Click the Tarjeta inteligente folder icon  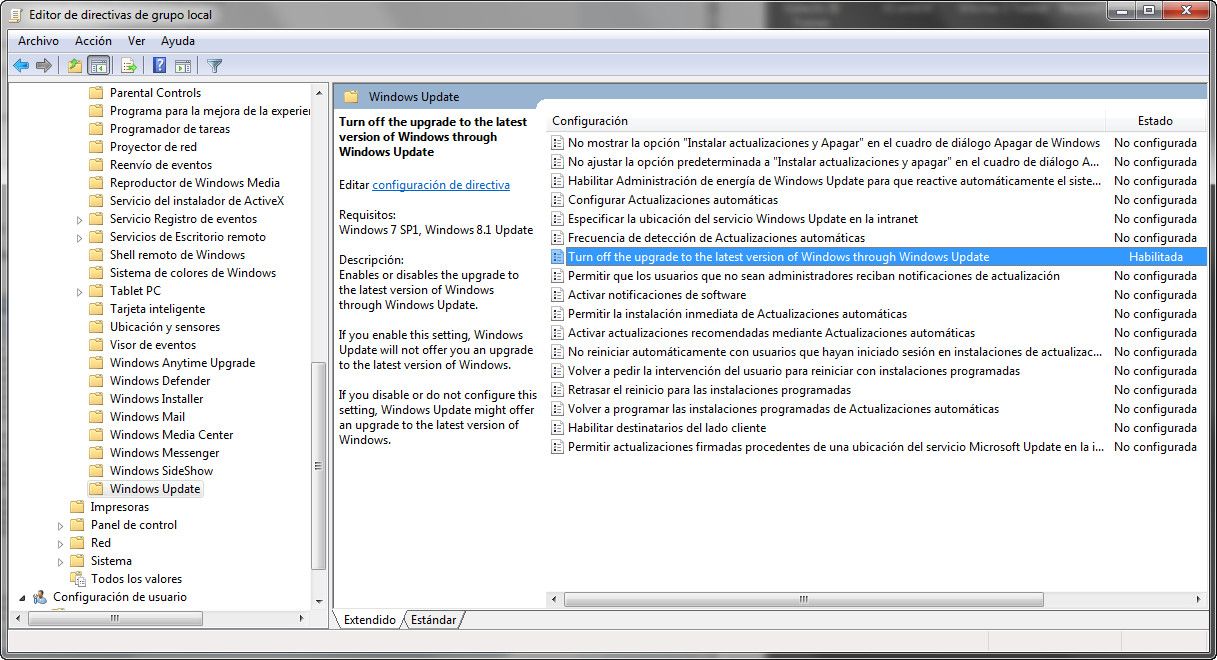point(96,309)
